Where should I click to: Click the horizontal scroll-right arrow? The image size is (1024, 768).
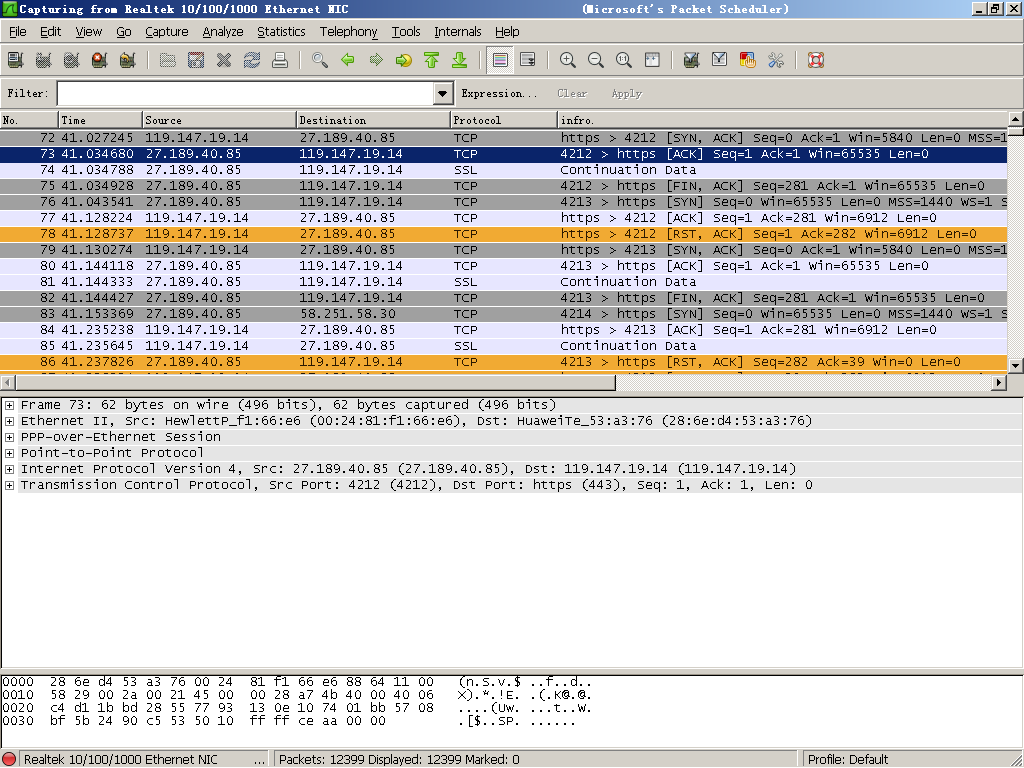click(x=999, y=383)
